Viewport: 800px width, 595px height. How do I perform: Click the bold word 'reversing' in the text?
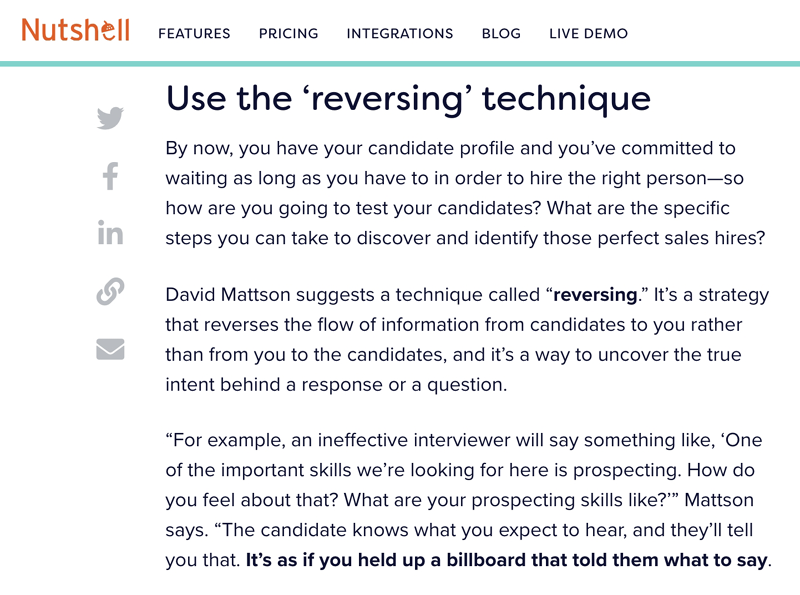pos(595,295)
